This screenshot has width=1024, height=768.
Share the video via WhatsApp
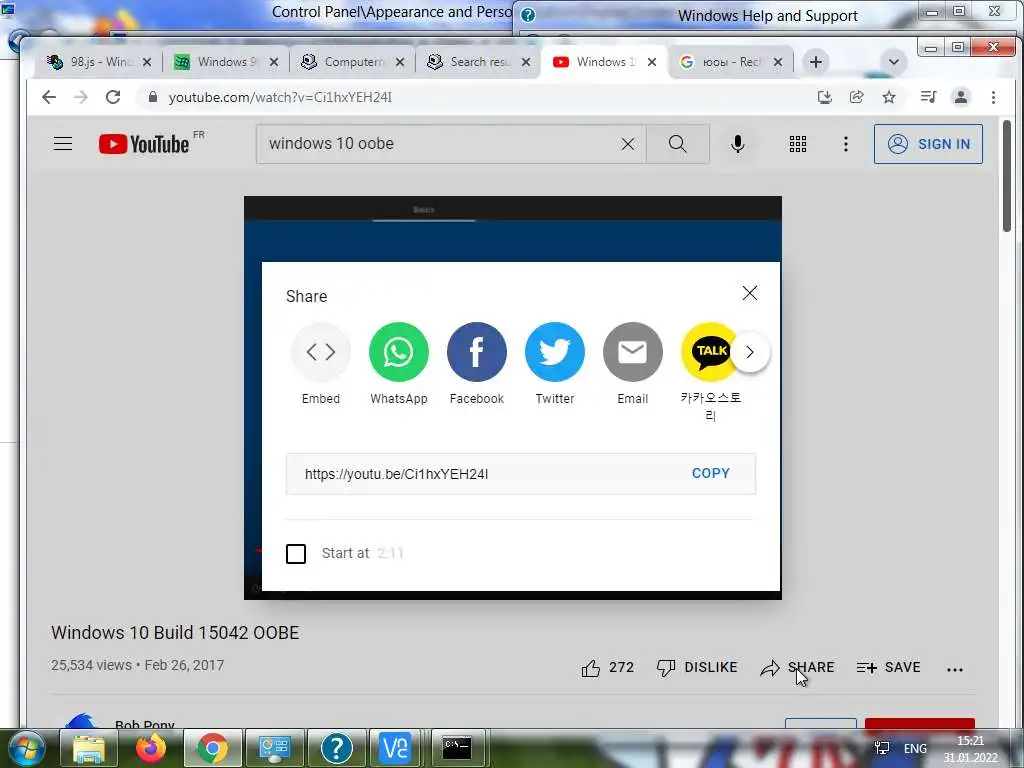tap(398, 352)
